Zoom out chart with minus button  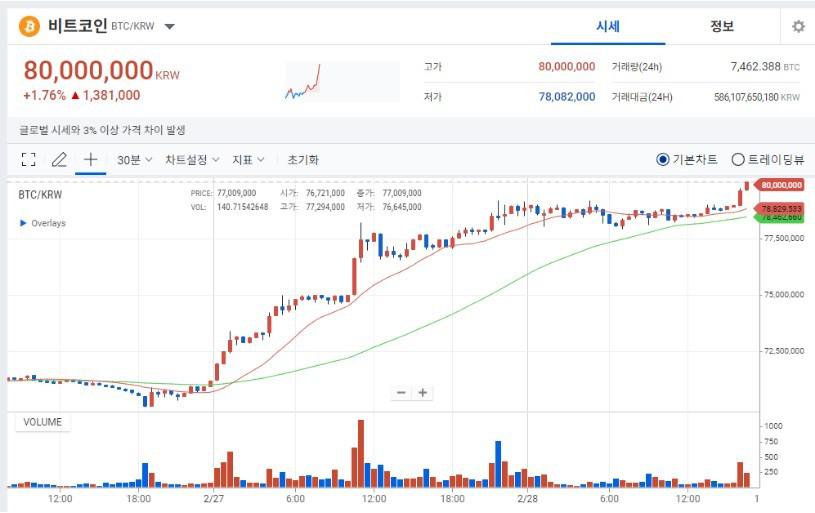(x=401, y=393)
